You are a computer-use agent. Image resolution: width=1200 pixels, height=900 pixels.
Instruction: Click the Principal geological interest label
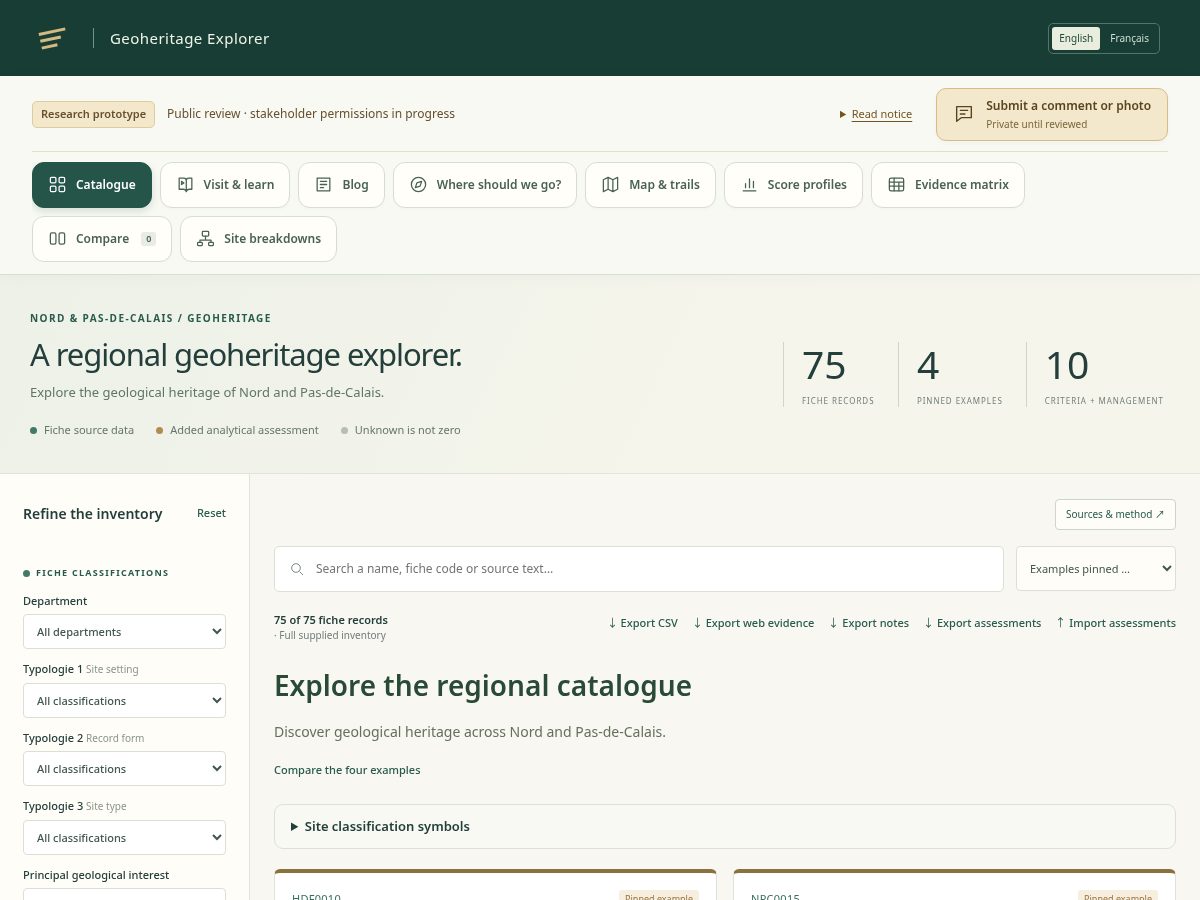click(x=96, y=875)
